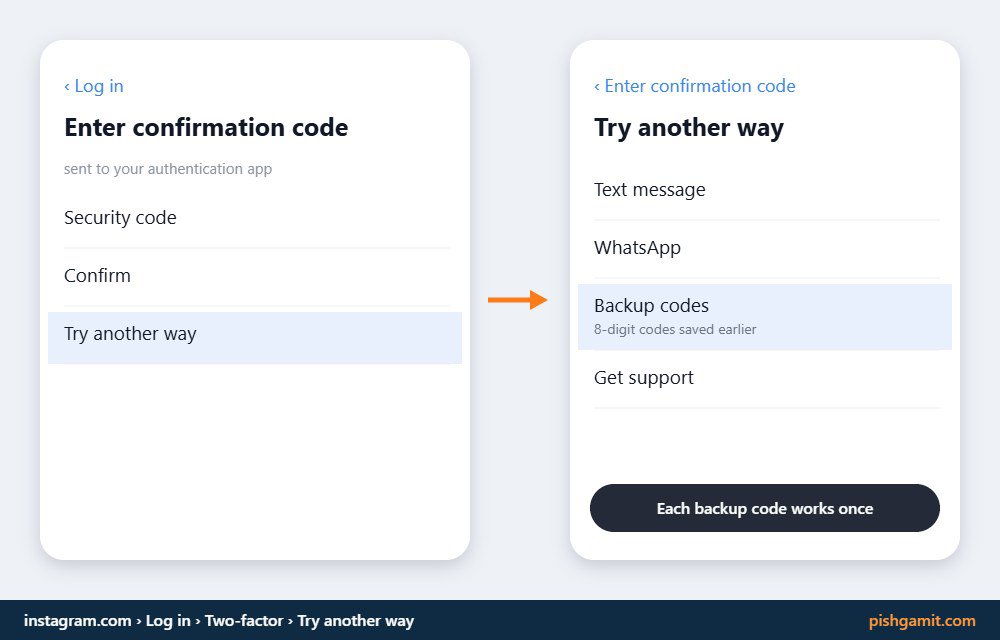Select the Text message option
1000x640 pixels.
pyautogui.click(x=767, y=190)
